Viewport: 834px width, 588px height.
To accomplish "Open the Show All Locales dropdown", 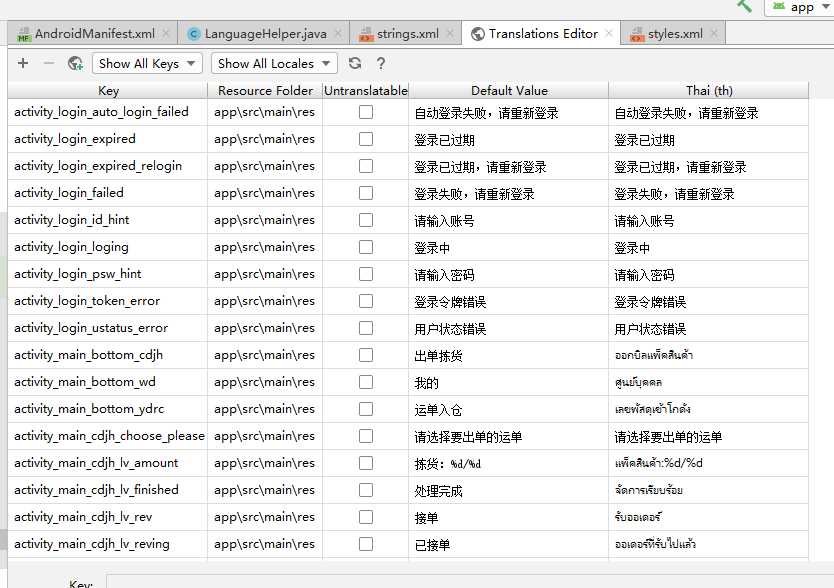I will (274, 63).
